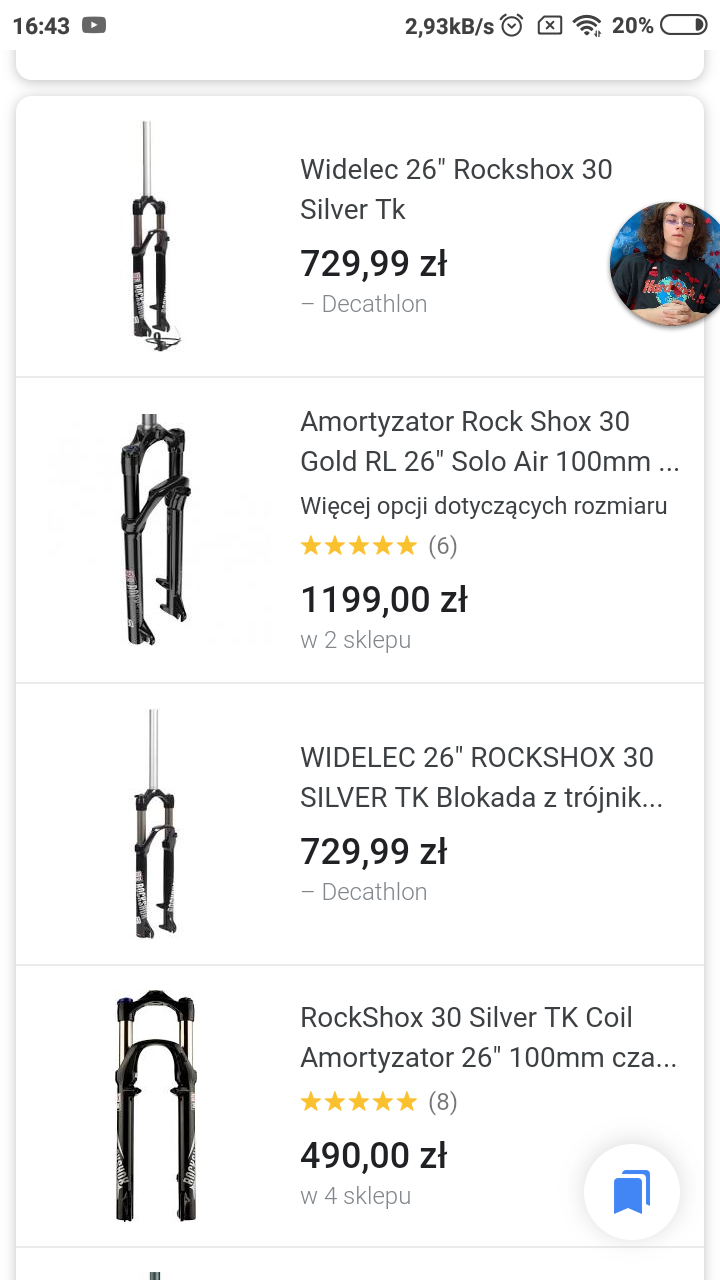Tap the blue bookmarks floating button
The width and height of the screenshot is (720, 1280).
[631, 1192]
